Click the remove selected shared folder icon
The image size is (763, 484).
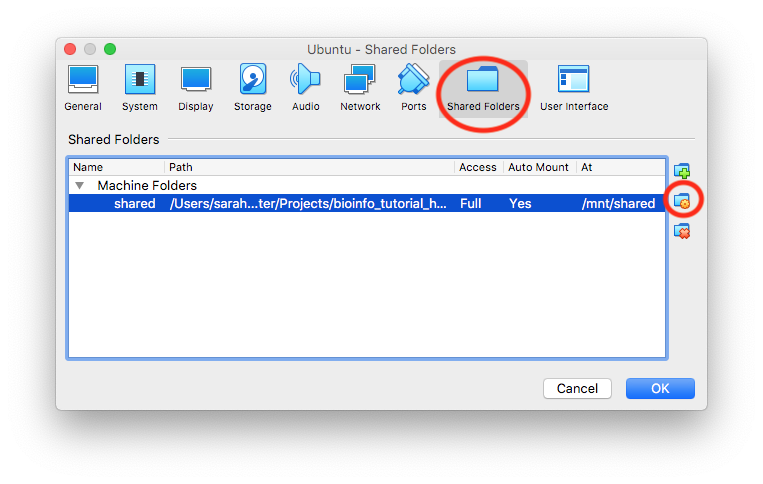coord(682,231)
